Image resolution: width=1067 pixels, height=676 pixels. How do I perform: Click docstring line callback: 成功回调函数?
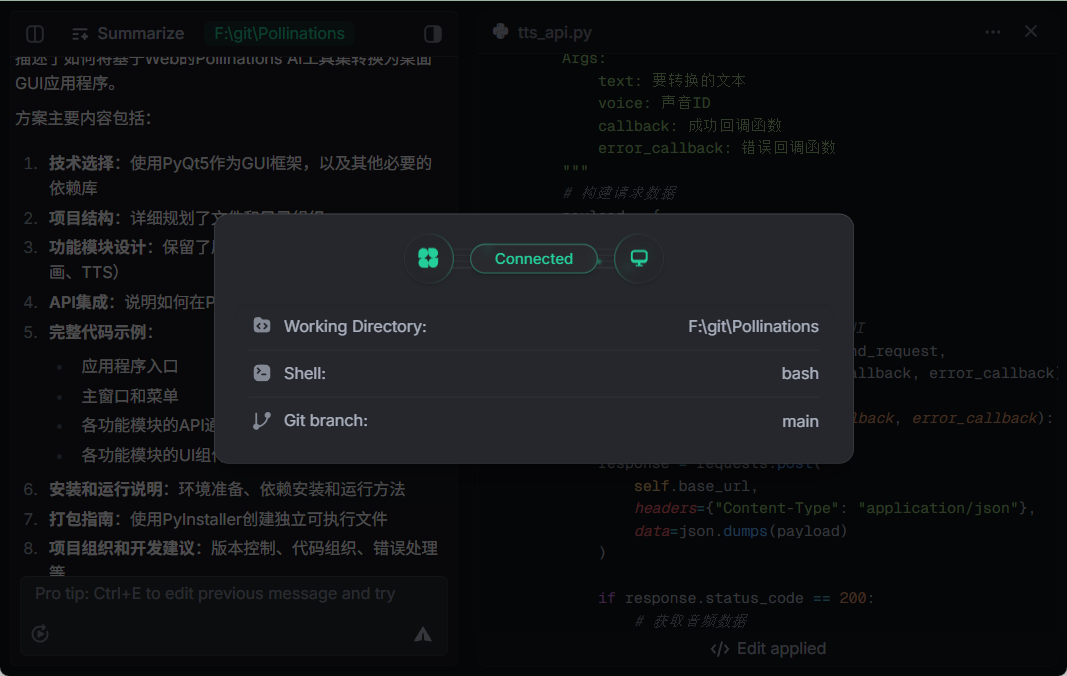[x=689, y=125]
